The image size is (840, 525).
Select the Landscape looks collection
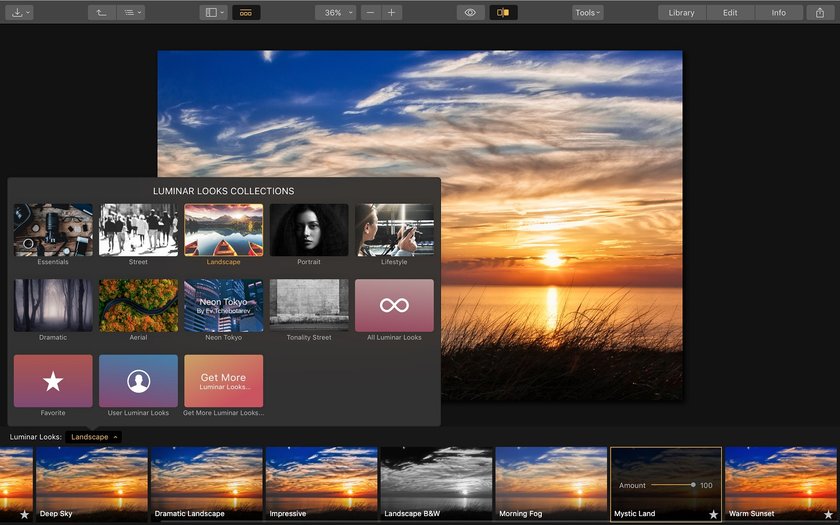(x=223, y=230)
